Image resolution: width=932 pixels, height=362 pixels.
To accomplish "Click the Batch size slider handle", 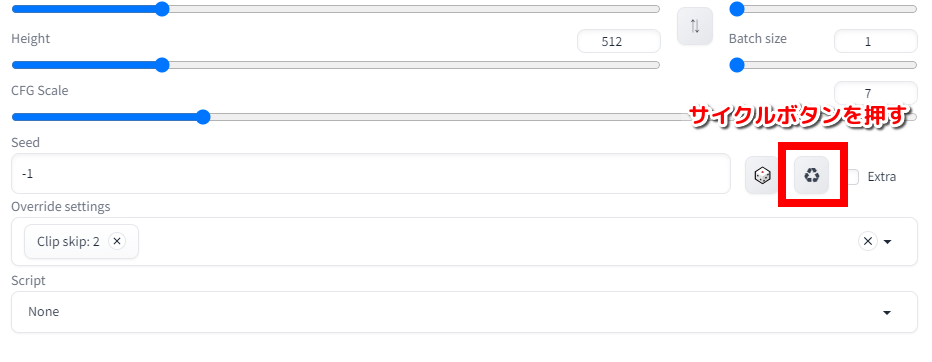I will point(737,65).
